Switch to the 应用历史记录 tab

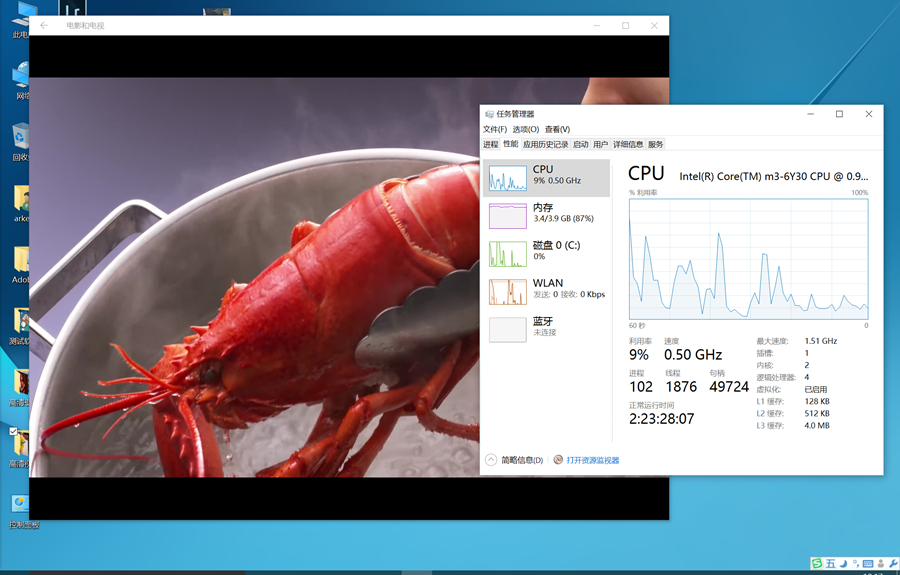pos(545,144)
